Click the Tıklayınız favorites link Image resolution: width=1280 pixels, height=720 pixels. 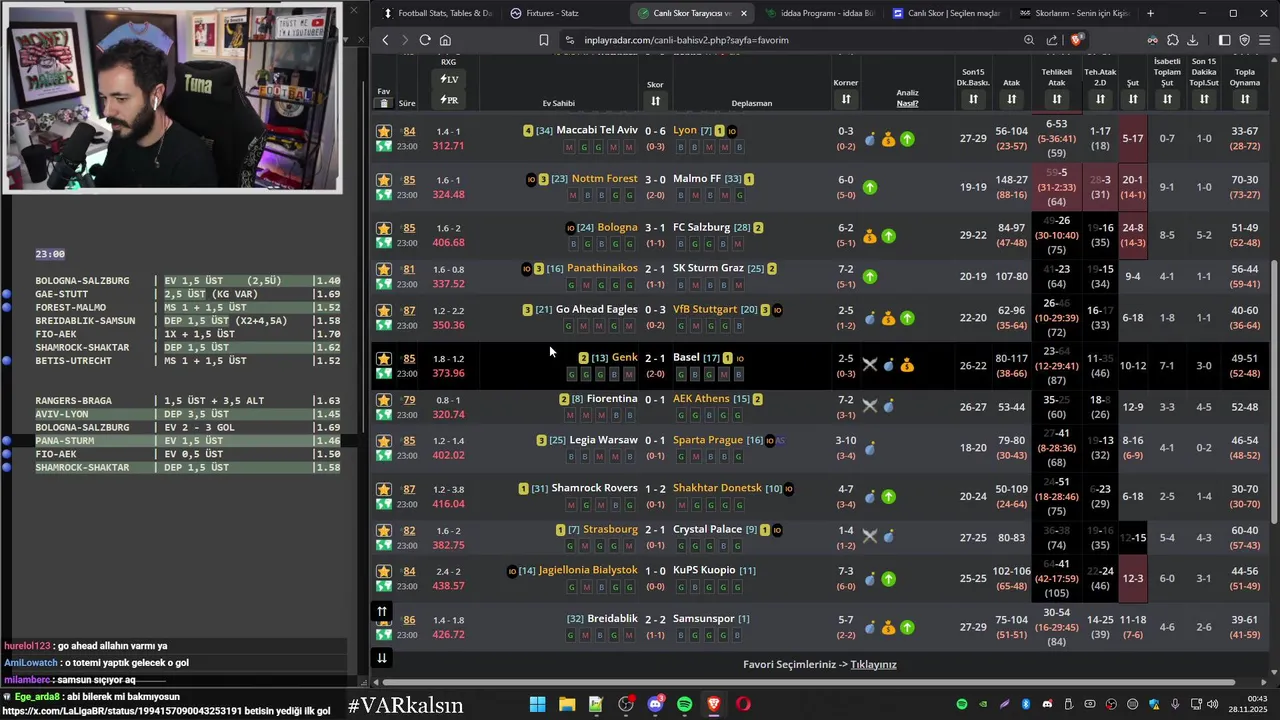tap(873, 664)
